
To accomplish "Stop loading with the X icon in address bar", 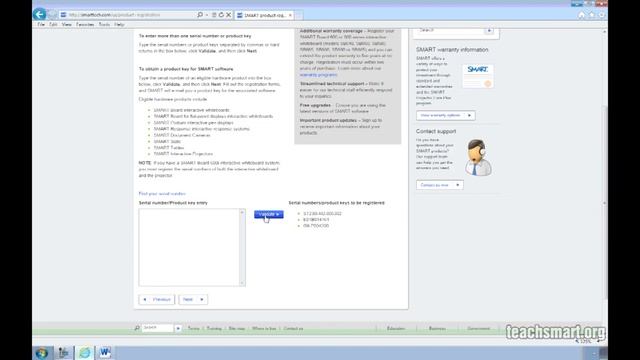I will tap(229, 15).
